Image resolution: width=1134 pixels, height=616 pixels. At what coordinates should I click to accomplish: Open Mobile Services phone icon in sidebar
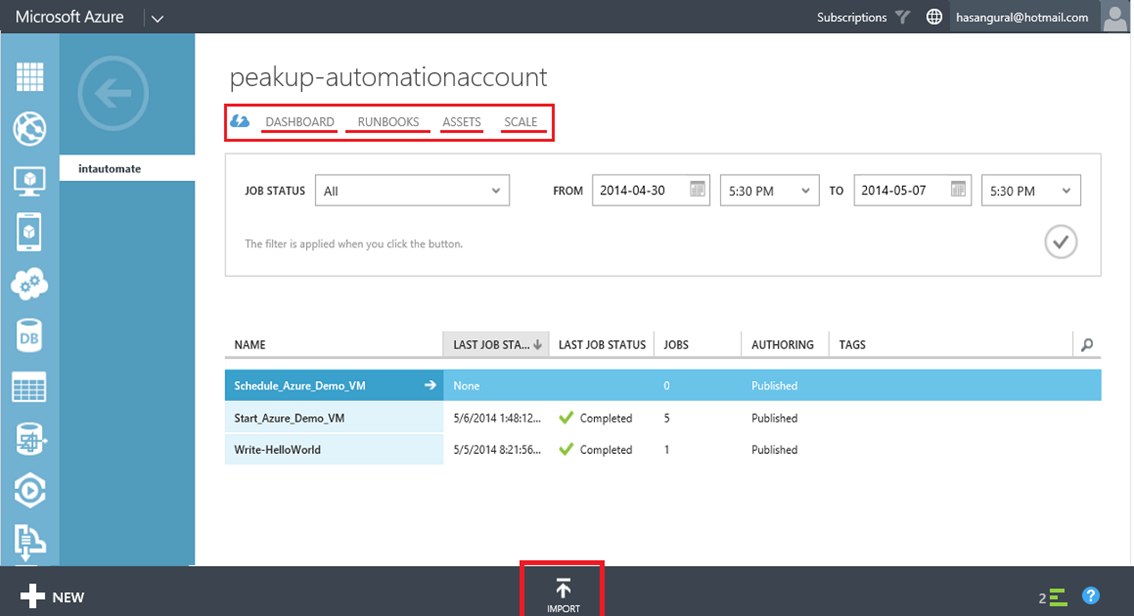click(x=29, y=232)
